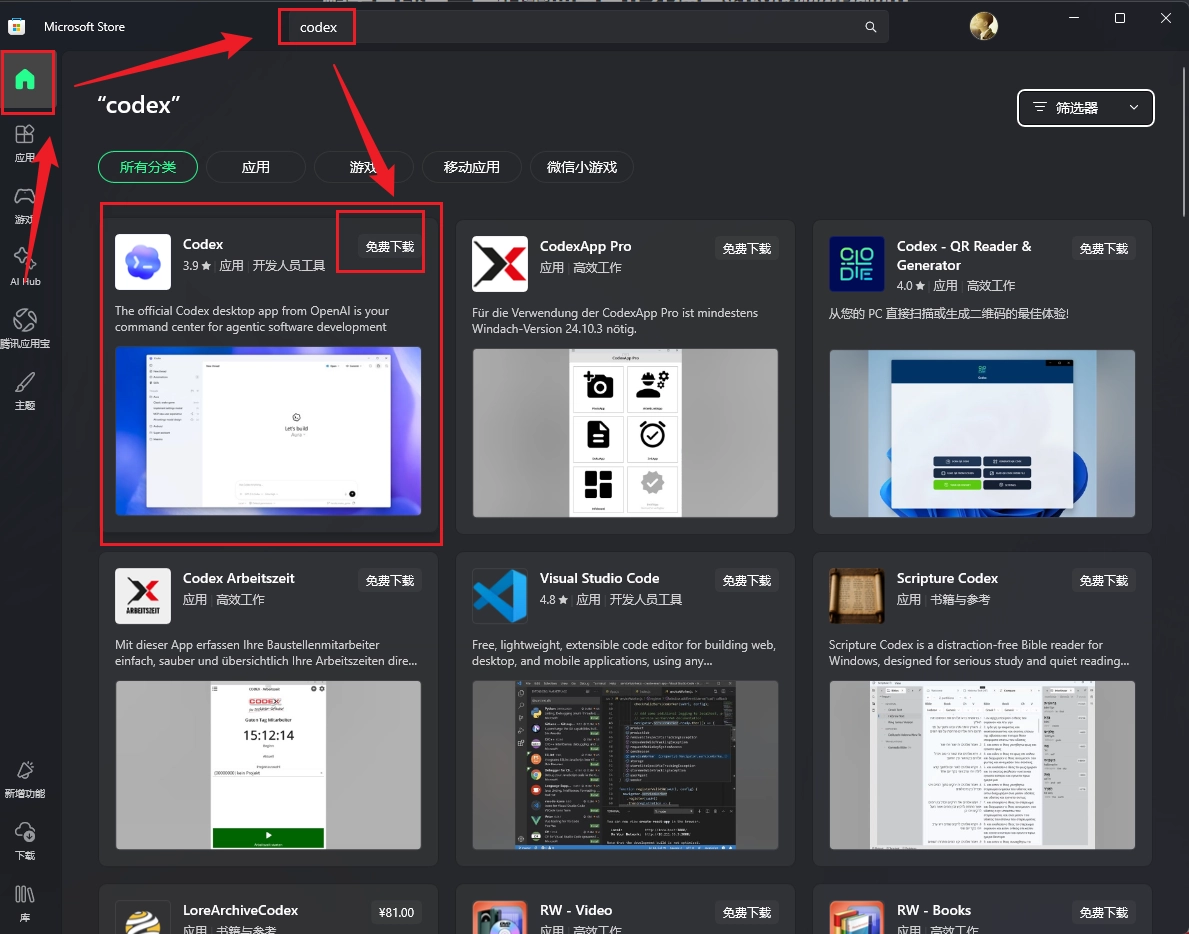Click the Codex 3.9 star rating

click(x=196, y=266)
